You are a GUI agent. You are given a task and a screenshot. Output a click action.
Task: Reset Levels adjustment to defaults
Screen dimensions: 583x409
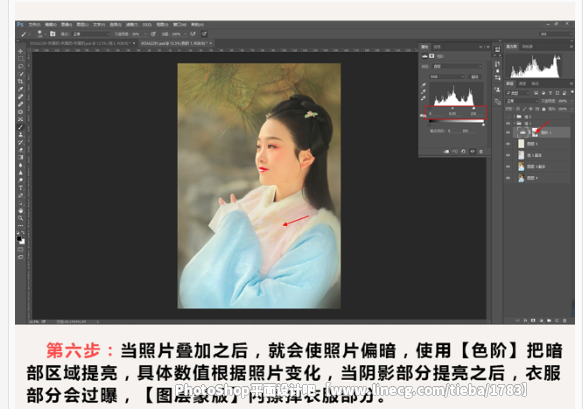pyautogui.click(x=464, y=152)
